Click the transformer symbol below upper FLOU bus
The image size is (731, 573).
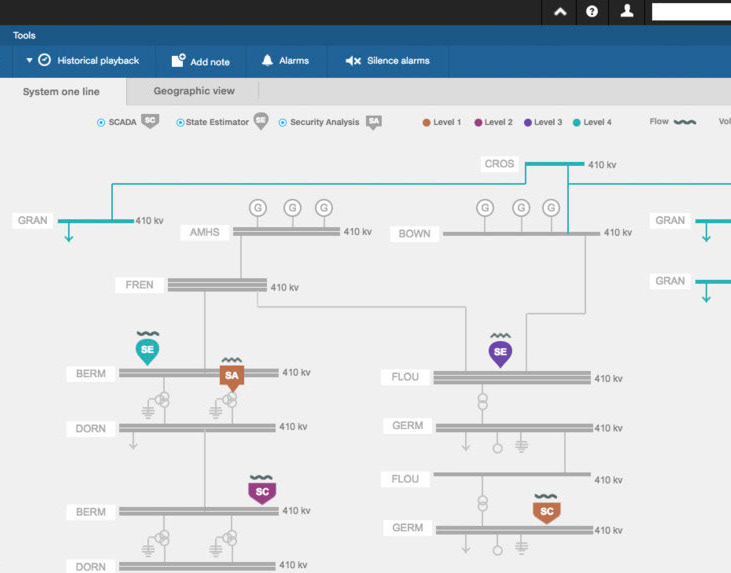(x=483, y=402)
